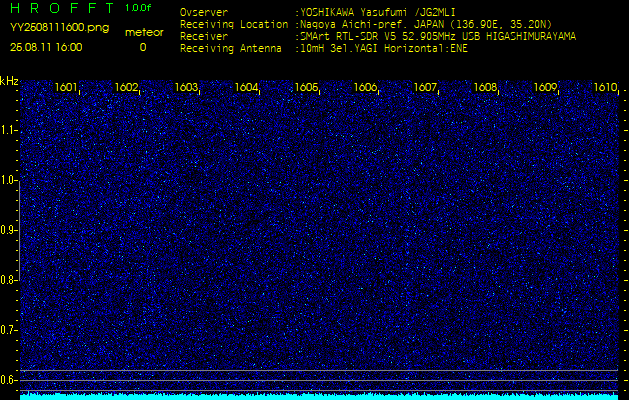Click antenna value 10mH 3el.YAGI Horizontal:ENE

(x=384, y=49)
